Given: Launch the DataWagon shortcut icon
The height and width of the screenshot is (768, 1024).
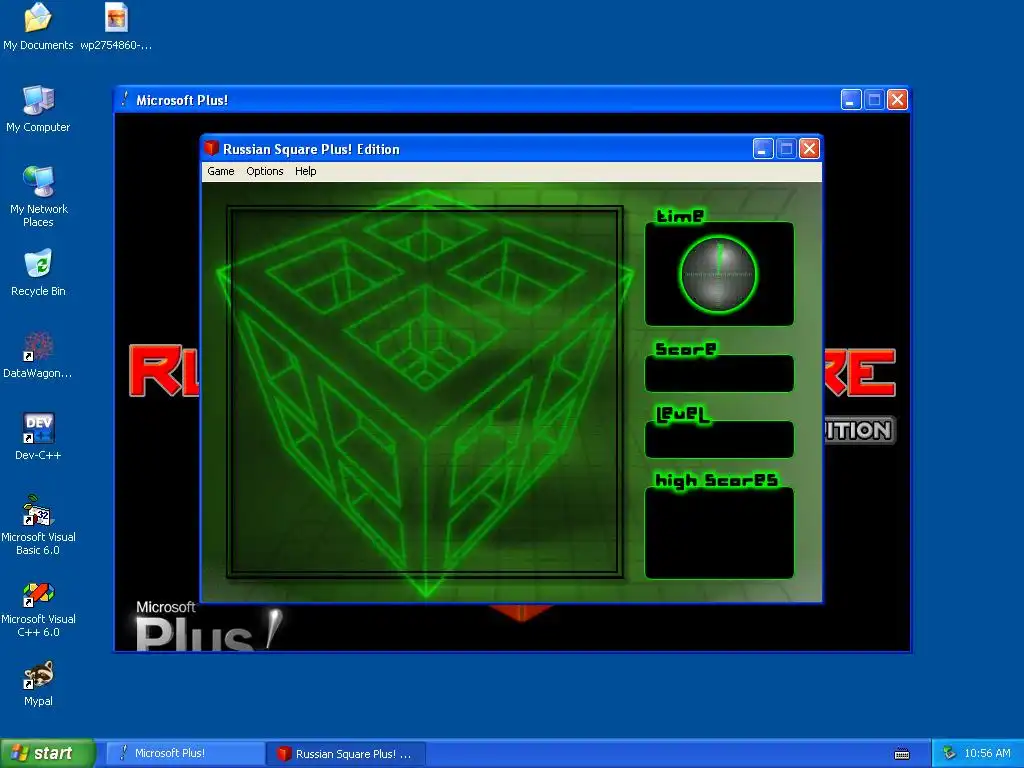Looking at the screenshot, I should click(38, 355).
